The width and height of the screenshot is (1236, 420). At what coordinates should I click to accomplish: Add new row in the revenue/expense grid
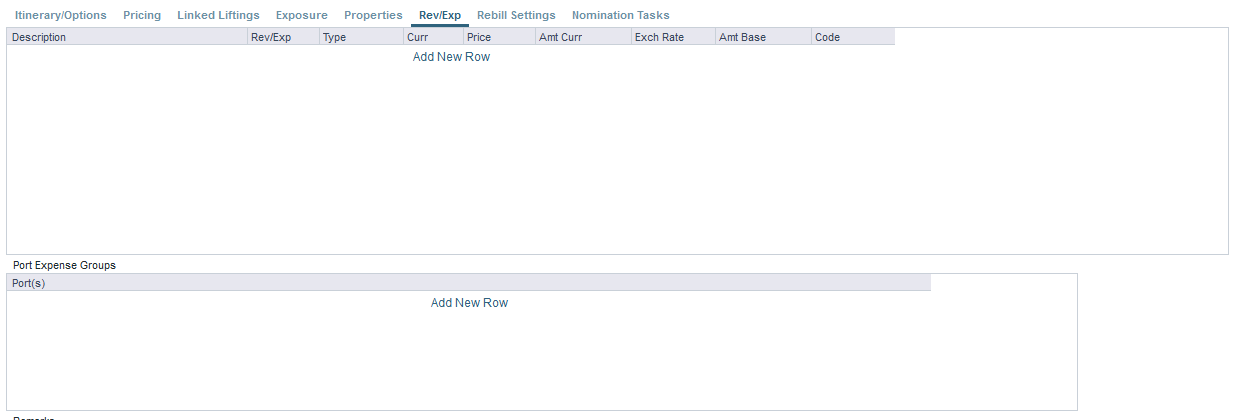(451, 57)
